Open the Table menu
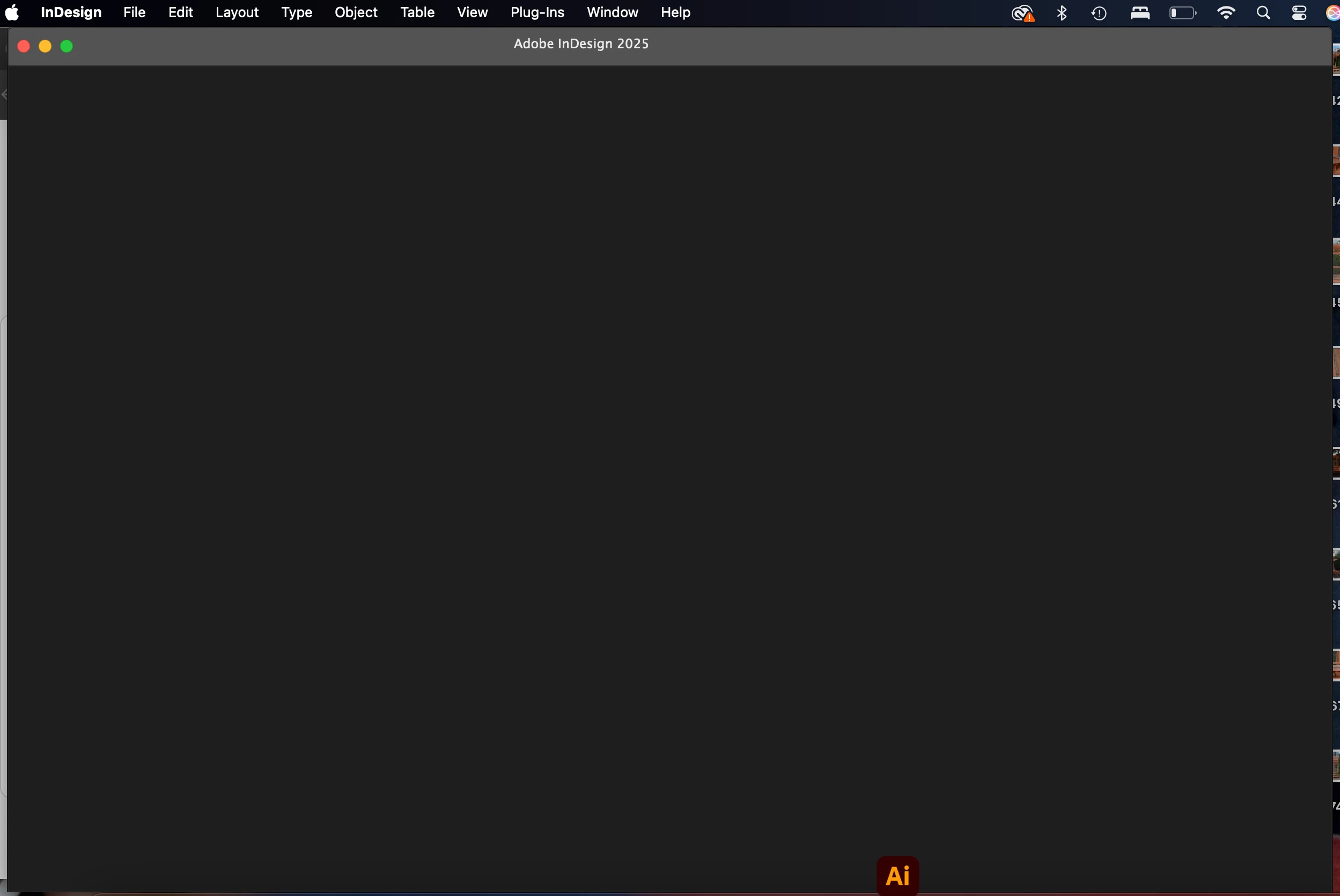 point(417,12)
